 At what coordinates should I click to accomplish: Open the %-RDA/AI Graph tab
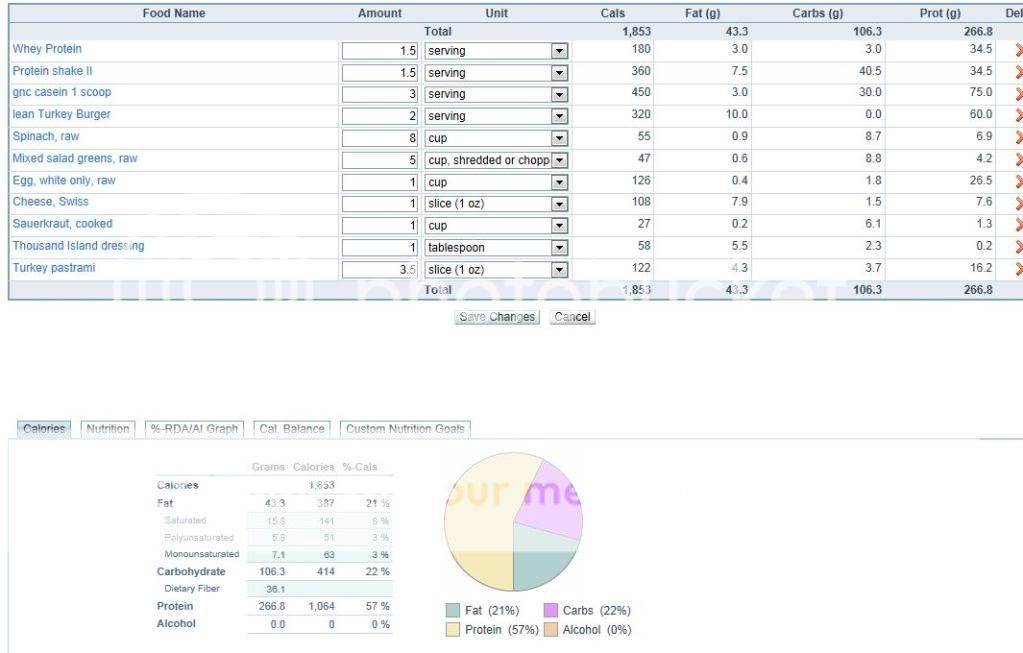click(195, 429)
